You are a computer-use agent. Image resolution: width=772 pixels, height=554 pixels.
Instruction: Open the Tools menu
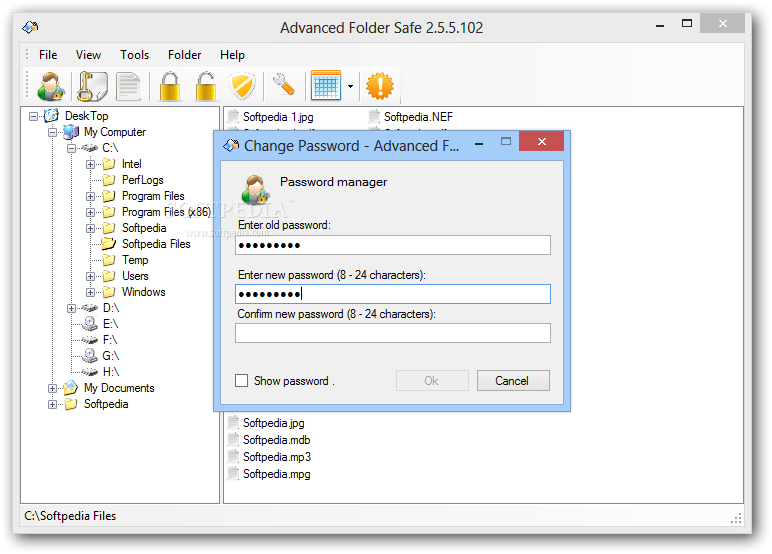click(x=134, y=55)
